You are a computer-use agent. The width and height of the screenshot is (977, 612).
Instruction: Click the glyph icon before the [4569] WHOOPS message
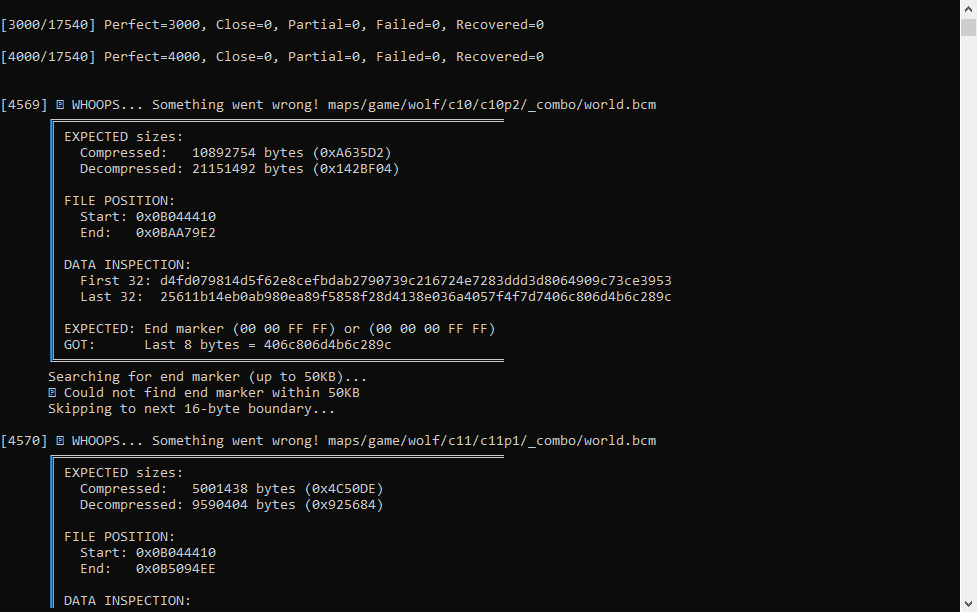point(60,105)
